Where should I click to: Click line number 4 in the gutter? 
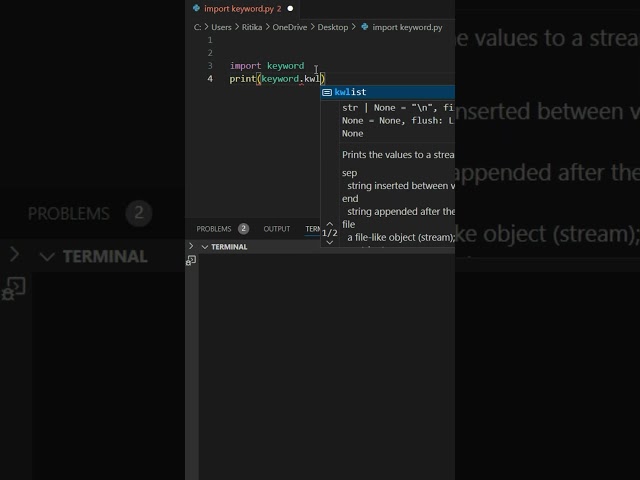pos(210,79)
